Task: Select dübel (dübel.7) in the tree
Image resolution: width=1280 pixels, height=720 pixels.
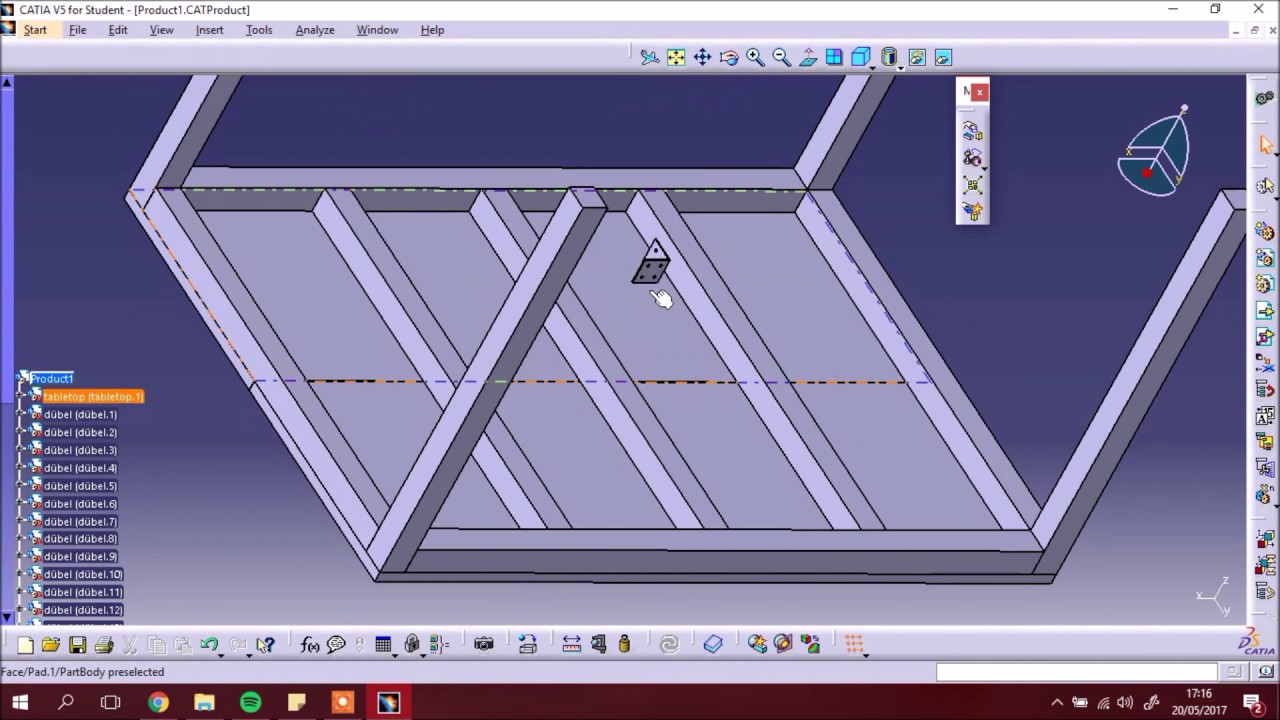Action: pos(80,522)
